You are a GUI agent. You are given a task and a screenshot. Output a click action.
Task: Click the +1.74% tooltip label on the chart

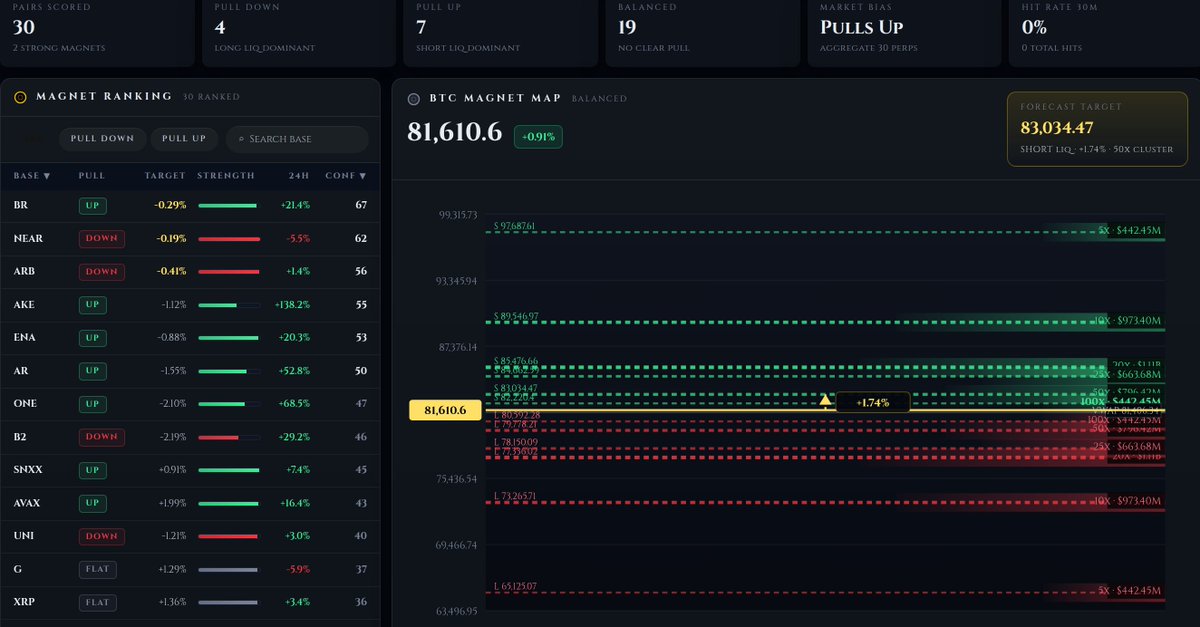(873, 402)
